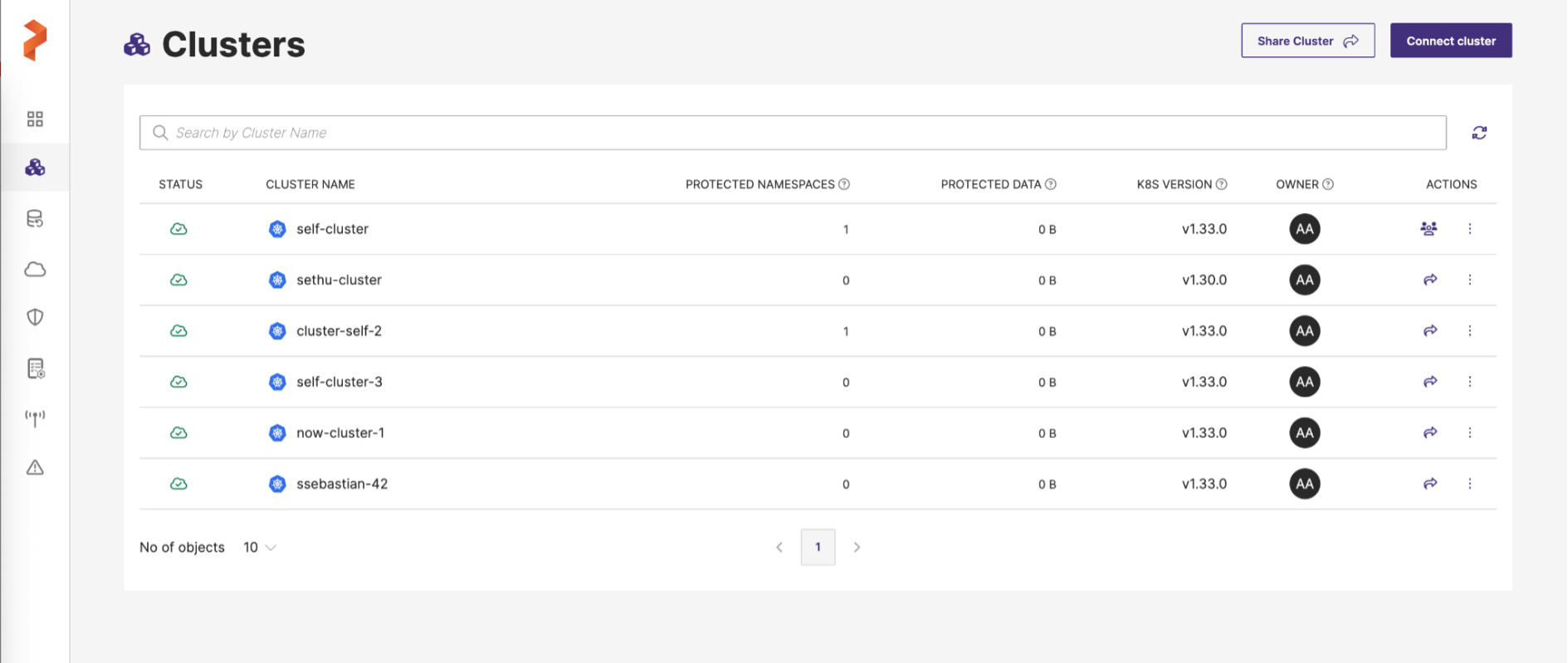1568x663 pixels.
Task: Open the three-dot menu for cluster-self-2
Action: coord(1469,331)
